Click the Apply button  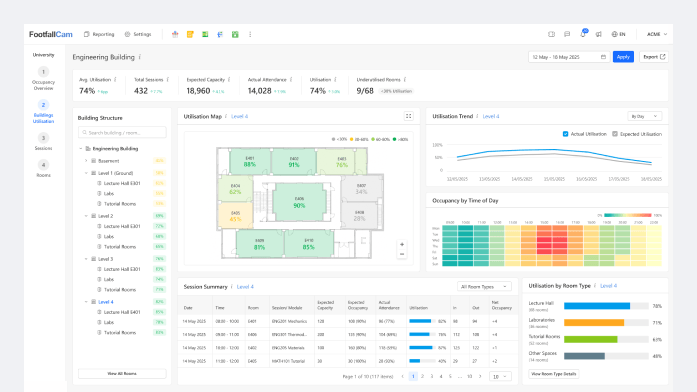(623, 57)
